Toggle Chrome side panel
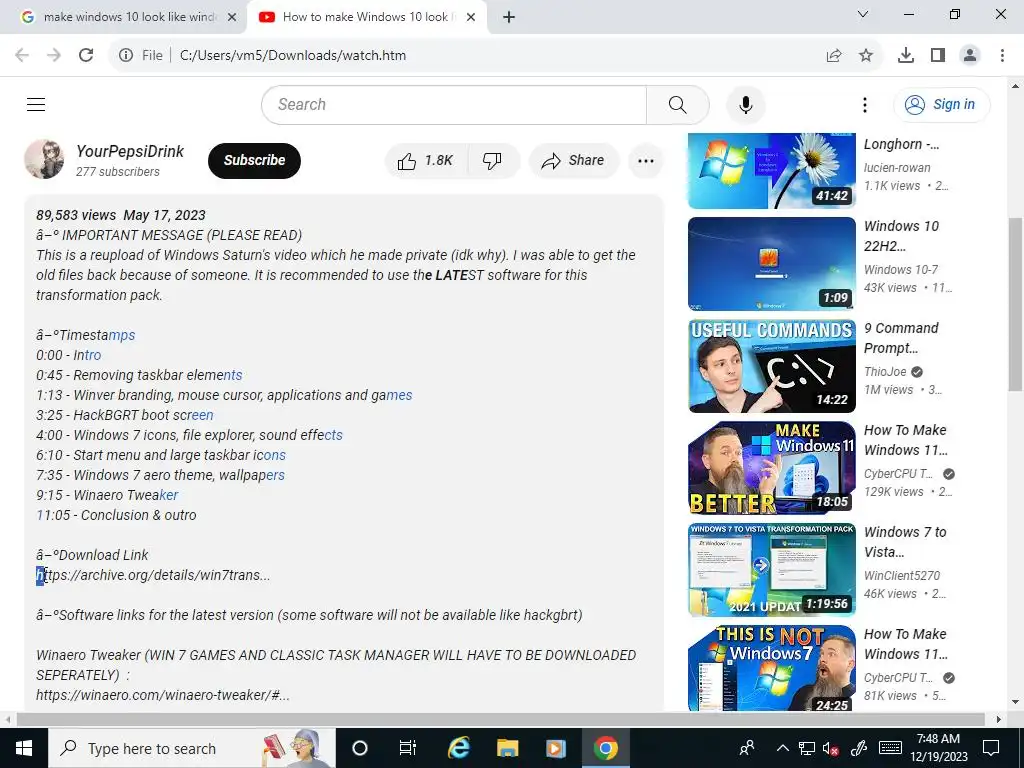Image resolution: width=1024 pixels, height=768 pixels. pyautogui.click(x=938, y=56)
